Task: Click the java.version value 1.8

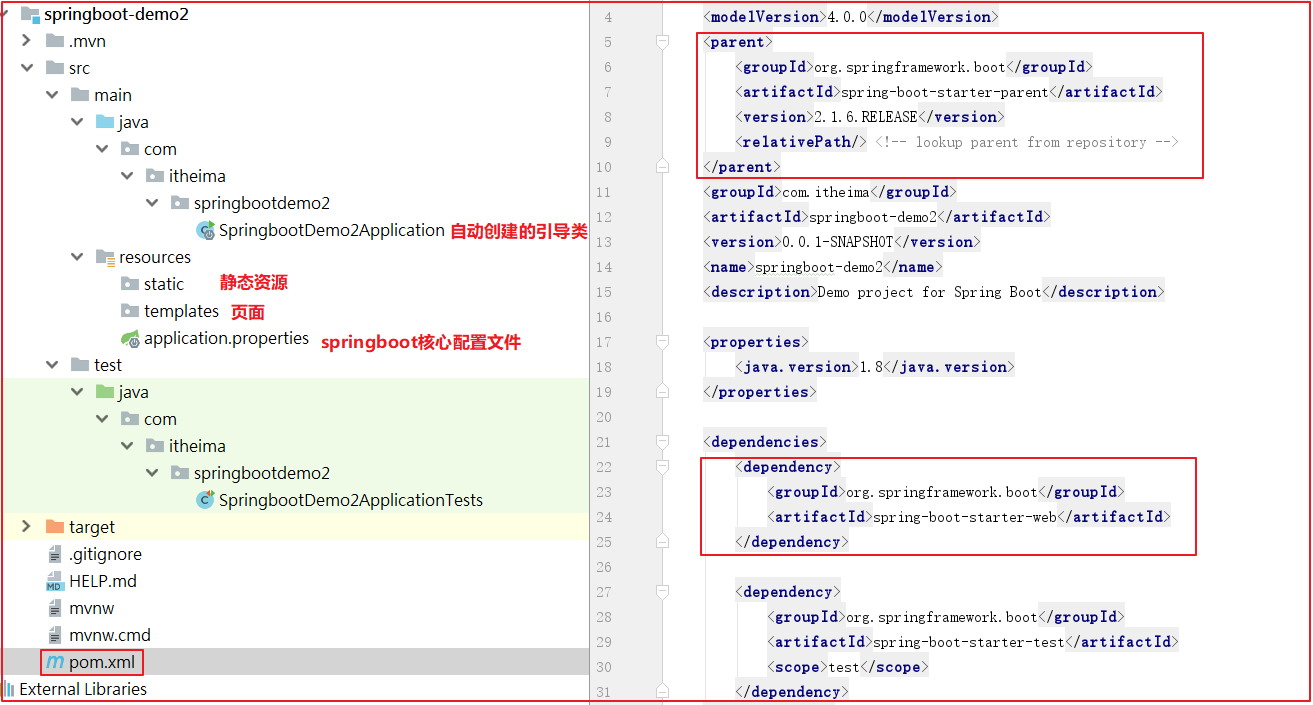Action: pos(872,367)
